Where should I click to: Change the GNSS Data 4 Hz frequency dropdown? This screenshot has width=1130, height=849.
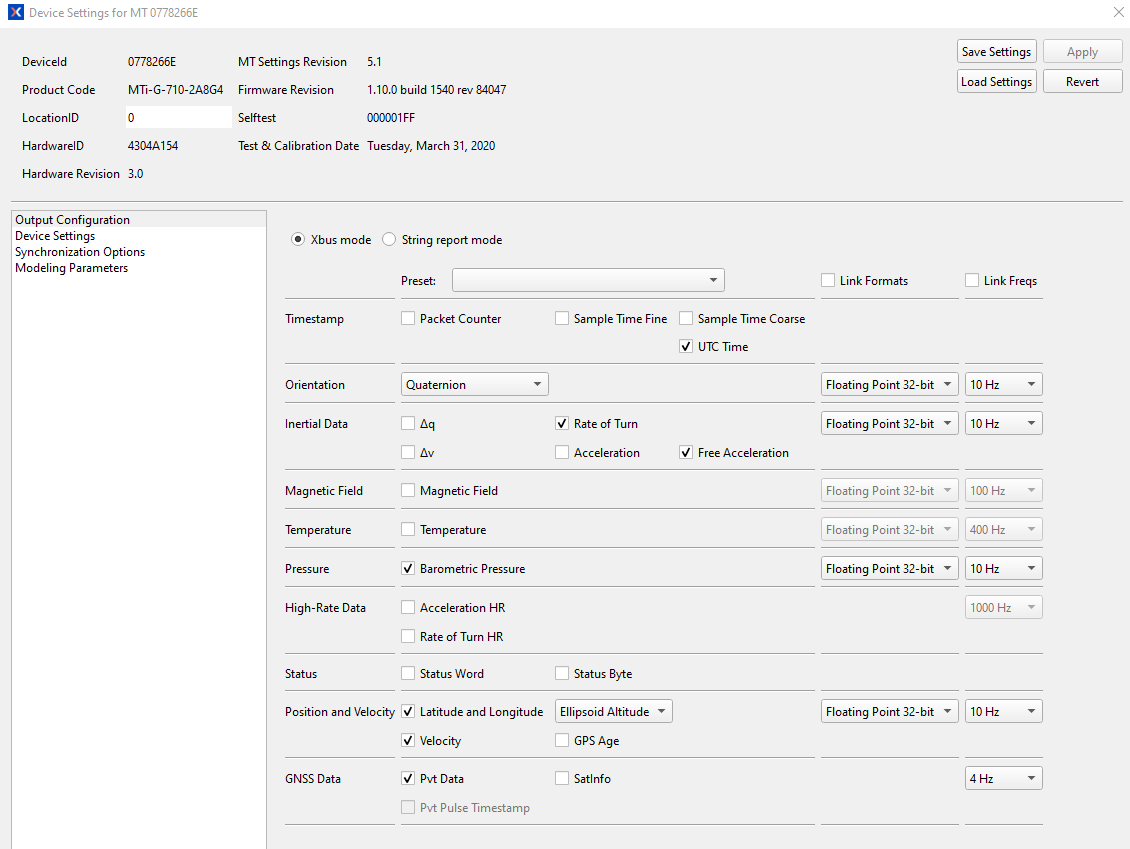point(1003,777)
